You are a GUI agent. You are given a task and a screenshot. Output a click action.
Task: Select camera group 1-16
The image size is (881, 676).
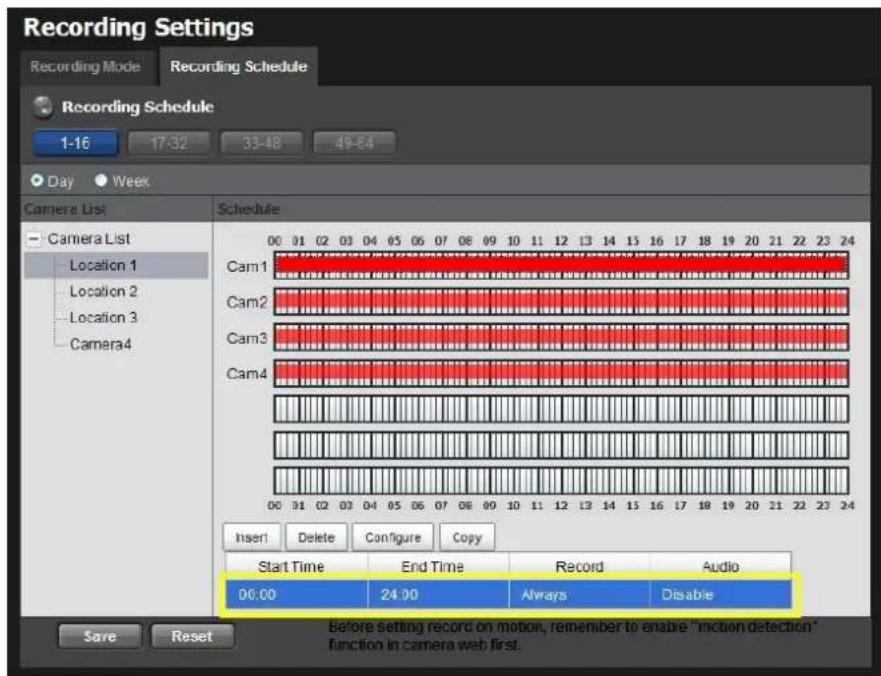pos(76,143)
